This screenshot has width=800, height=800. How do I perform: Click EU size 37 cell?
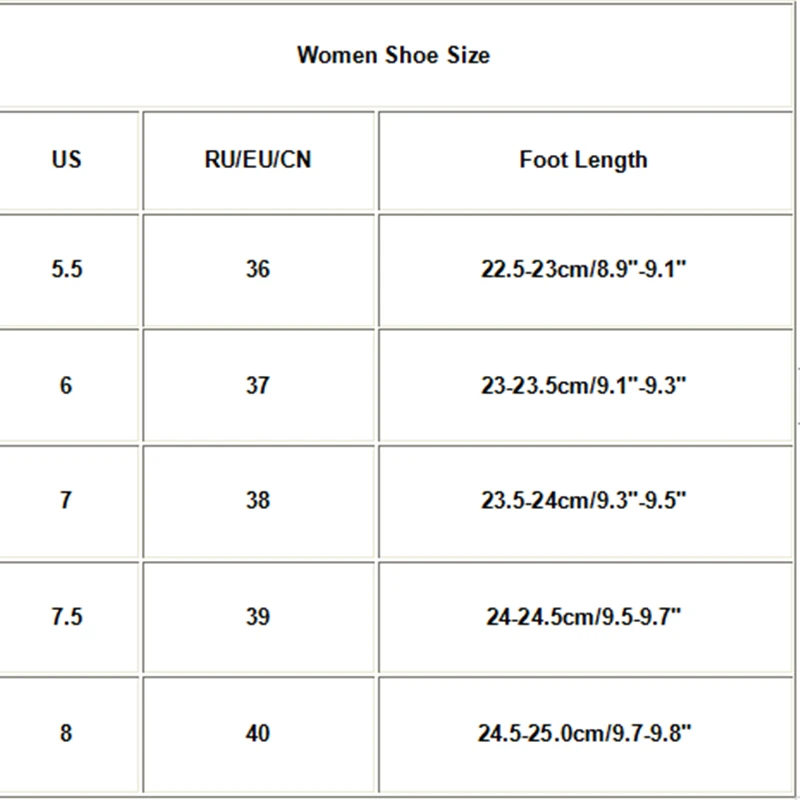coord(258,385)
